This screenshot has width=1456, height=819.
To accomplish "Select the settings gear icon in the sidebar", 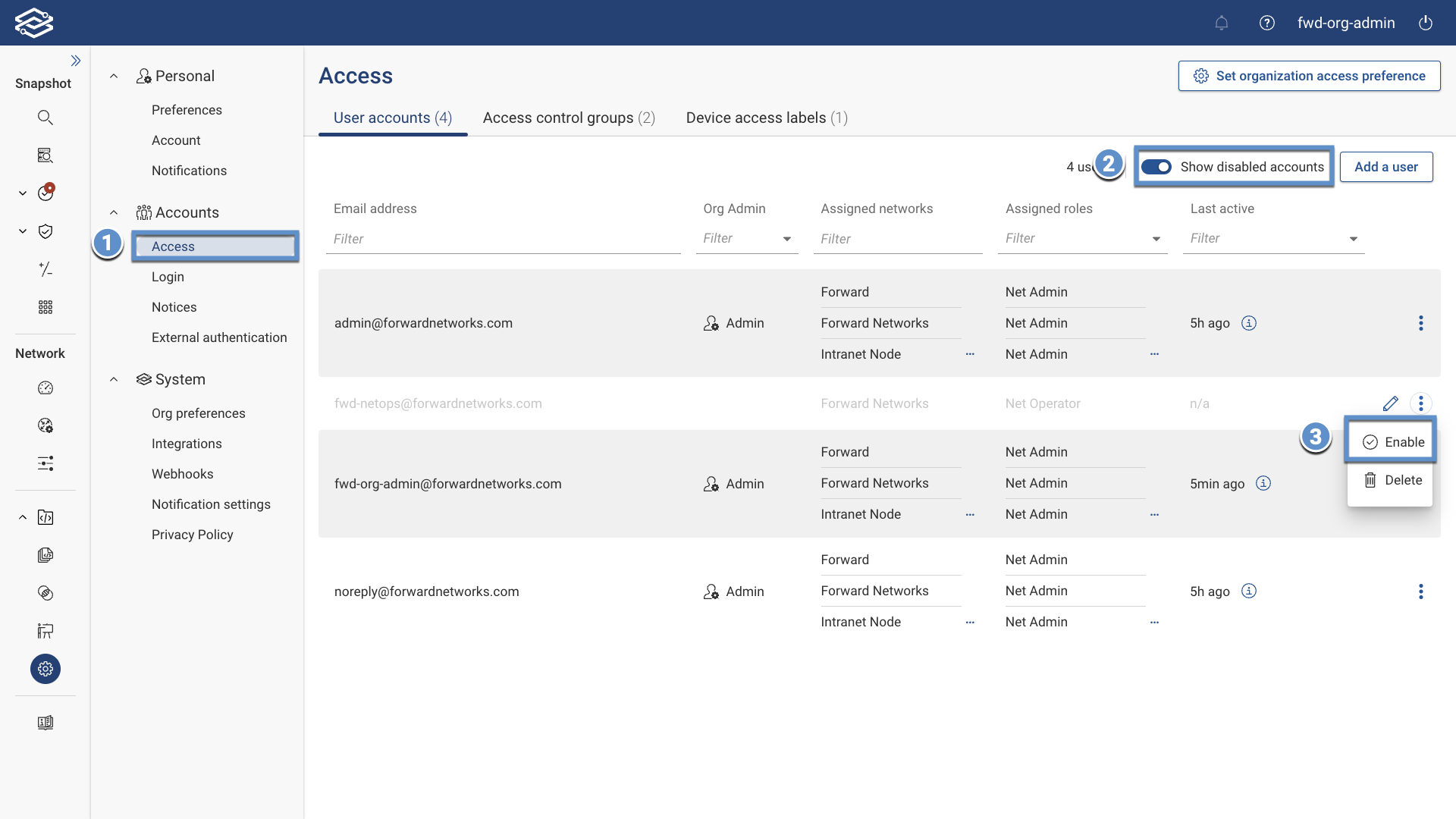I will 45,669.
